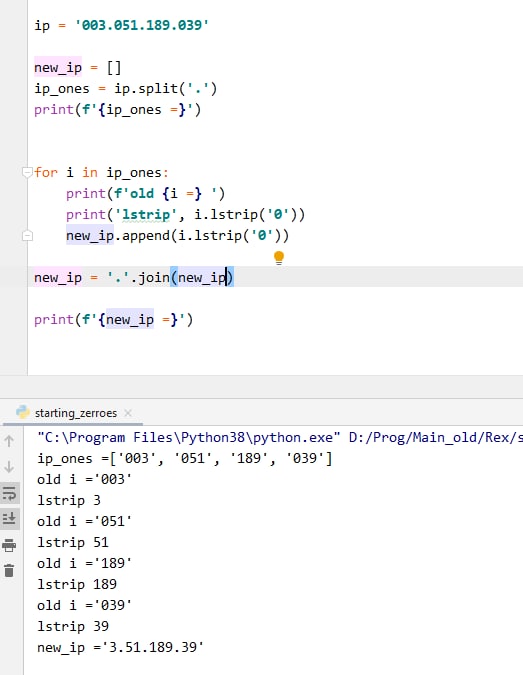
Task: Click the ip_ones = ip.split('.') line
Action: click(x=126, y=89)
